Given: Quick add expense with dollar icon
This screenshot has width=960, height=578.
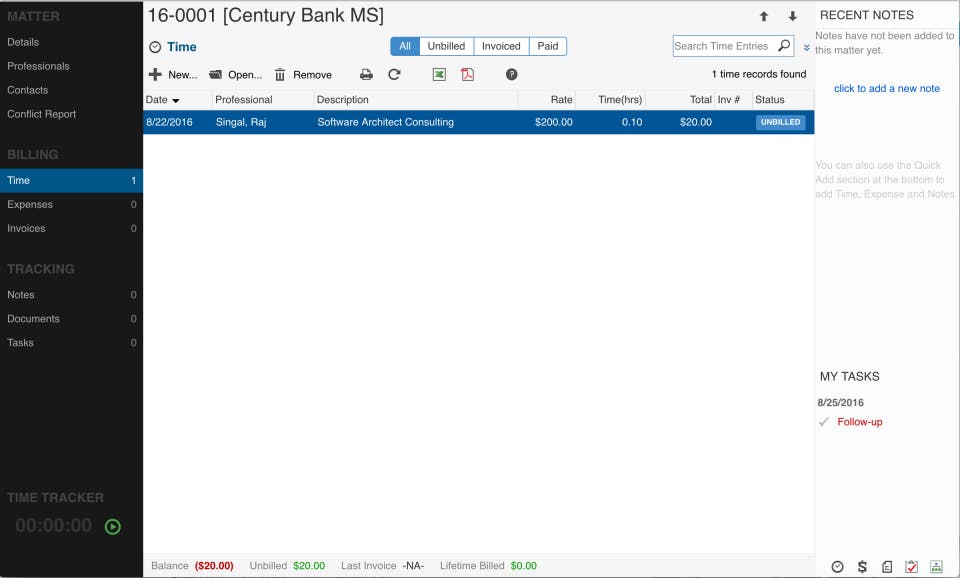Looking at the screenshot, I should click(862, 567).
